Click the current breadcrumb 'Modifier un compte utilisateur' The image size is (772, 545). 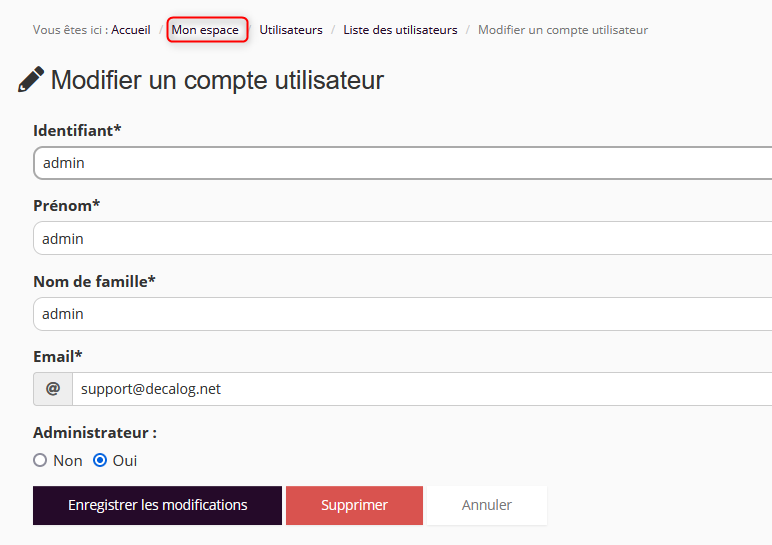point(562,30)
